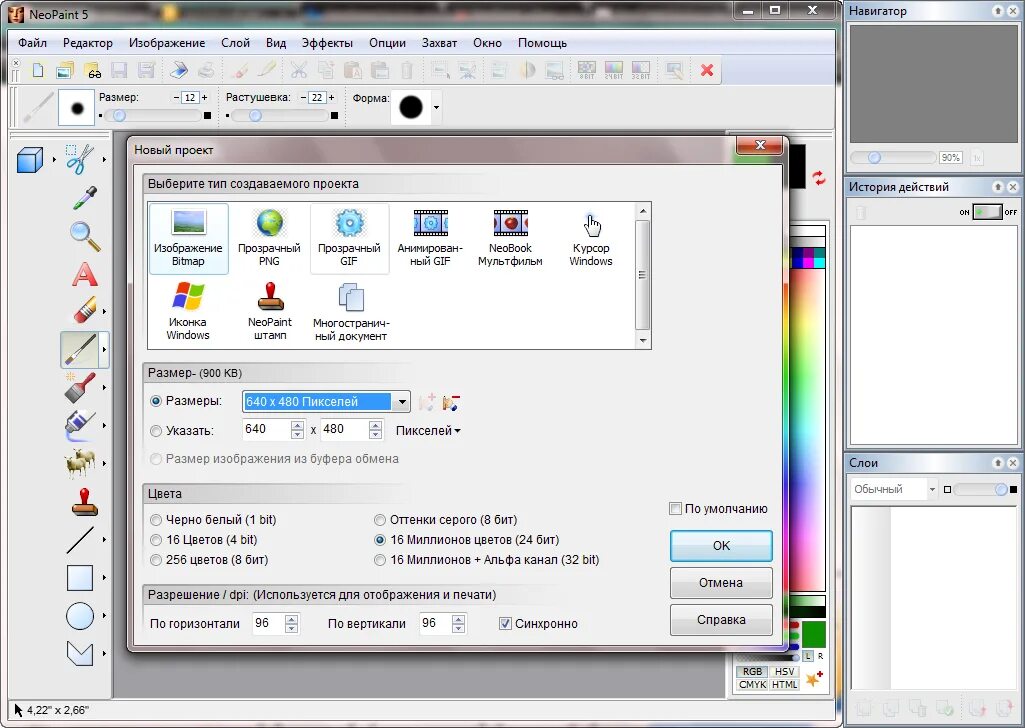1025x728 pixels.
Task: Choose Прозрачный PNG project type
Action: (x=269, y=239)
